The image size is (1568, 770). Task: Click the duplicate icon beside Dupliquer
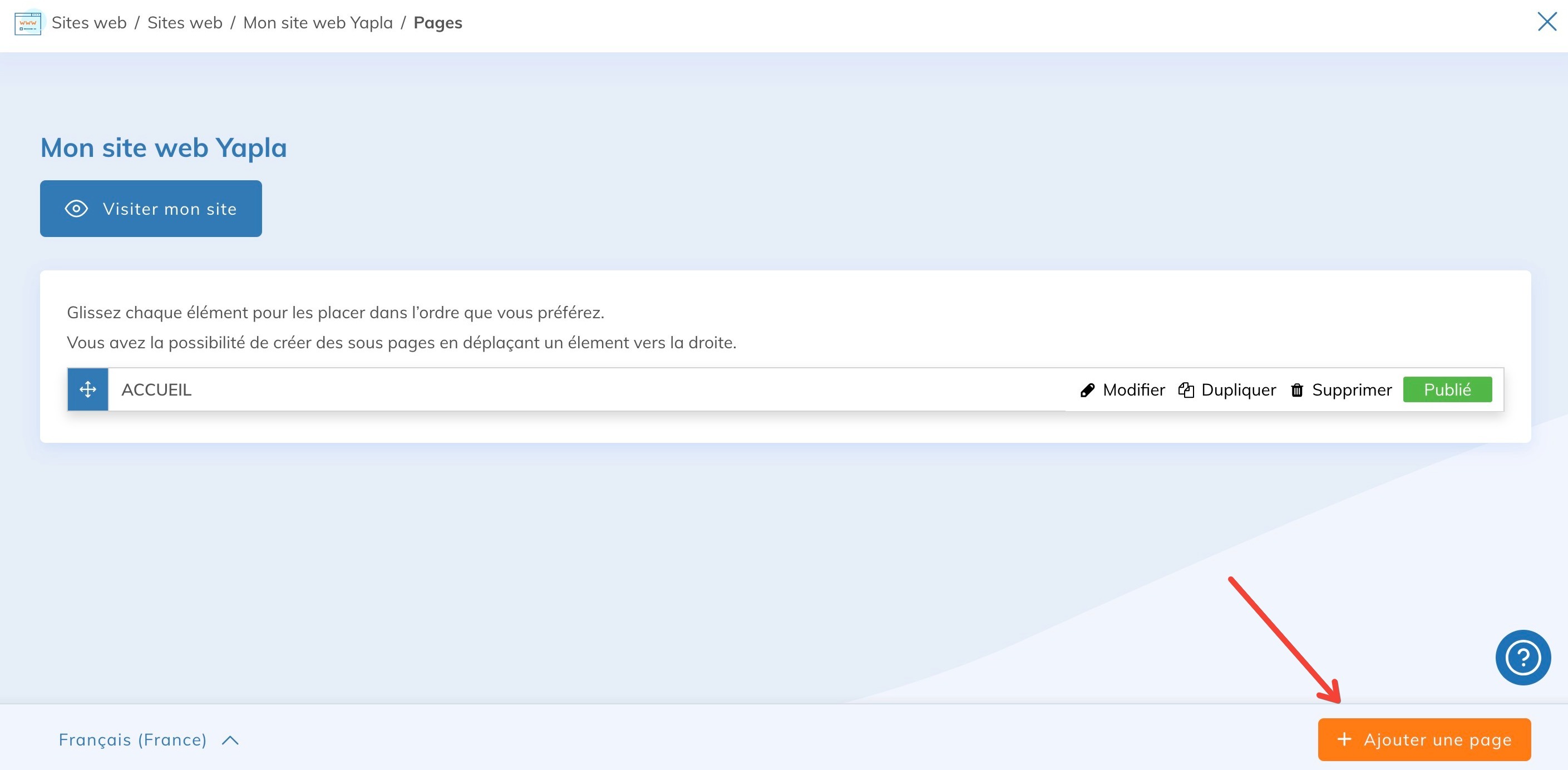(x=1186, y=389)
